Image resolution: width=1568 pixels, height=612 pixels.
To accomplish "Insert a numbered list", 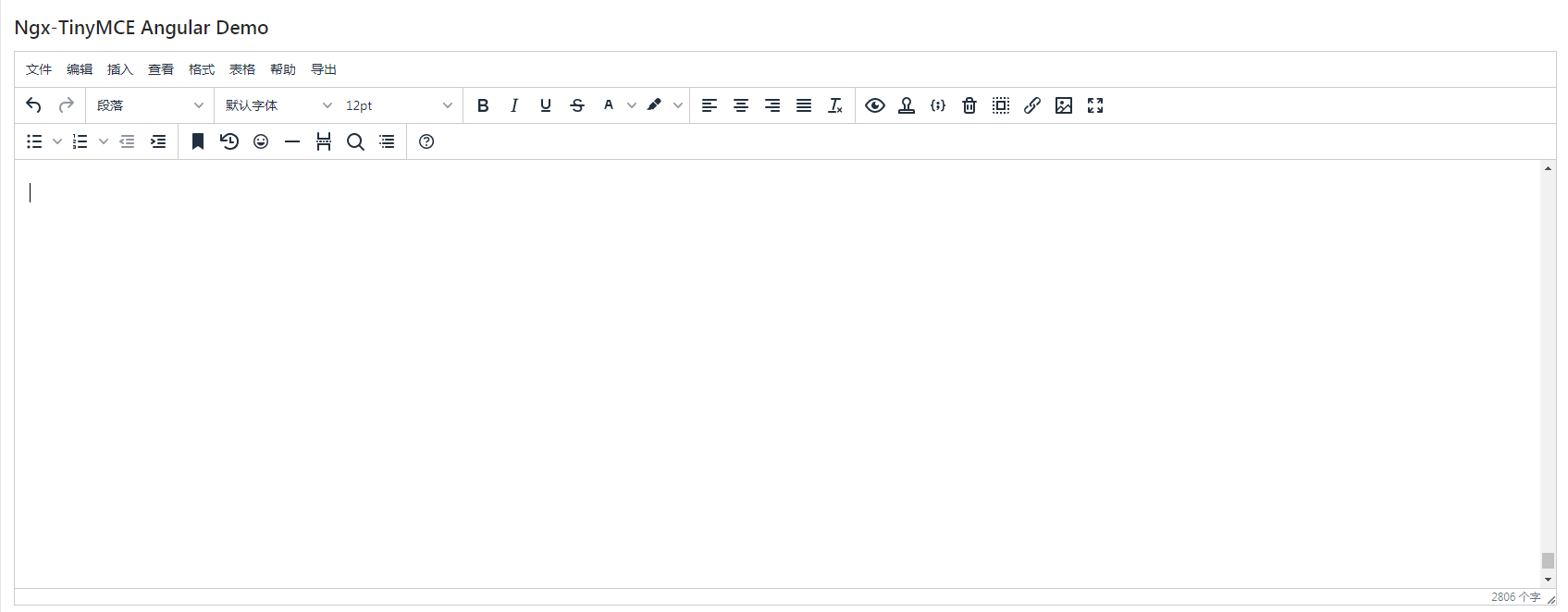I will coord(80,141).
